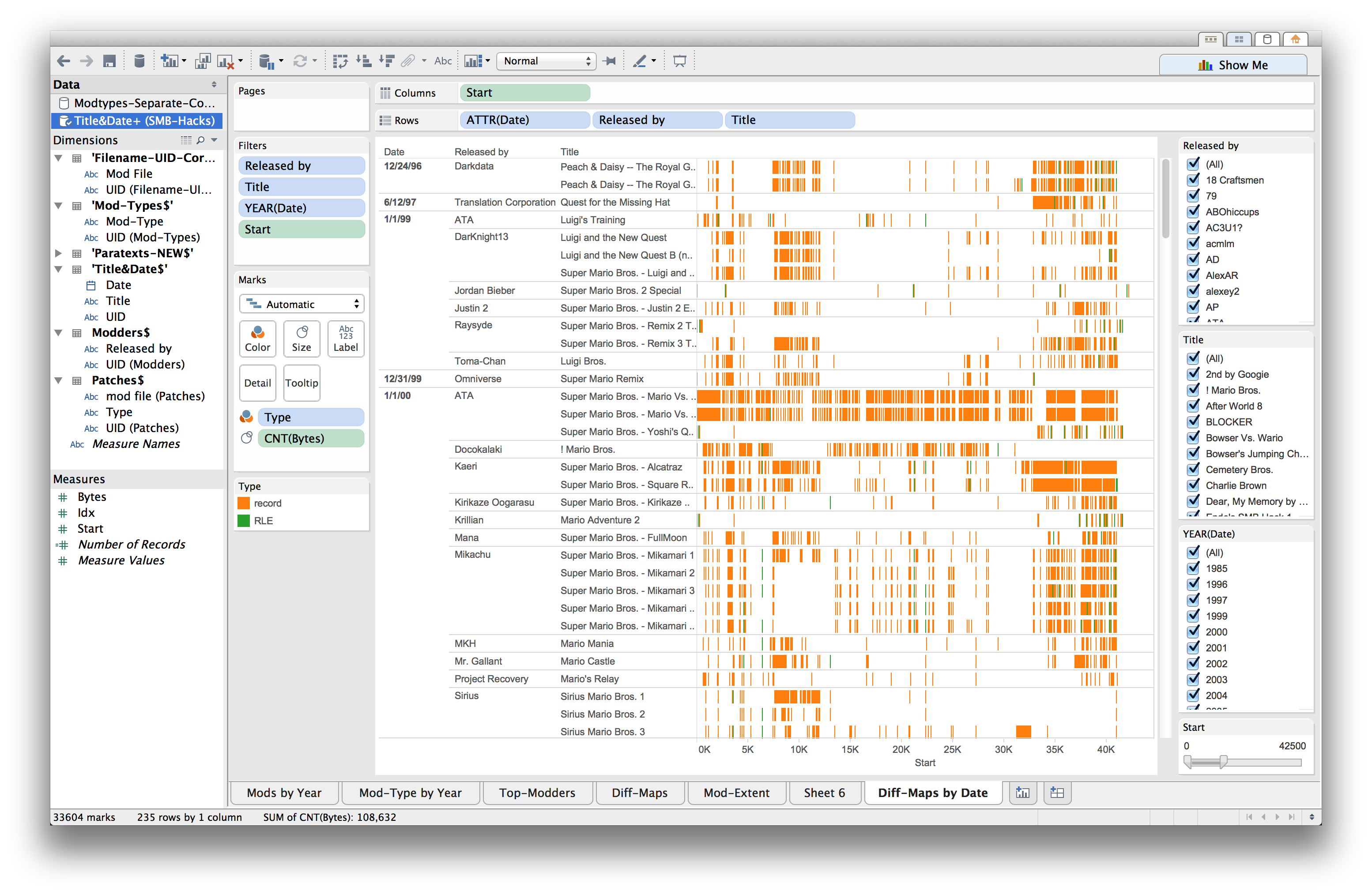Collapse the Modders$ table

[59, 332]
